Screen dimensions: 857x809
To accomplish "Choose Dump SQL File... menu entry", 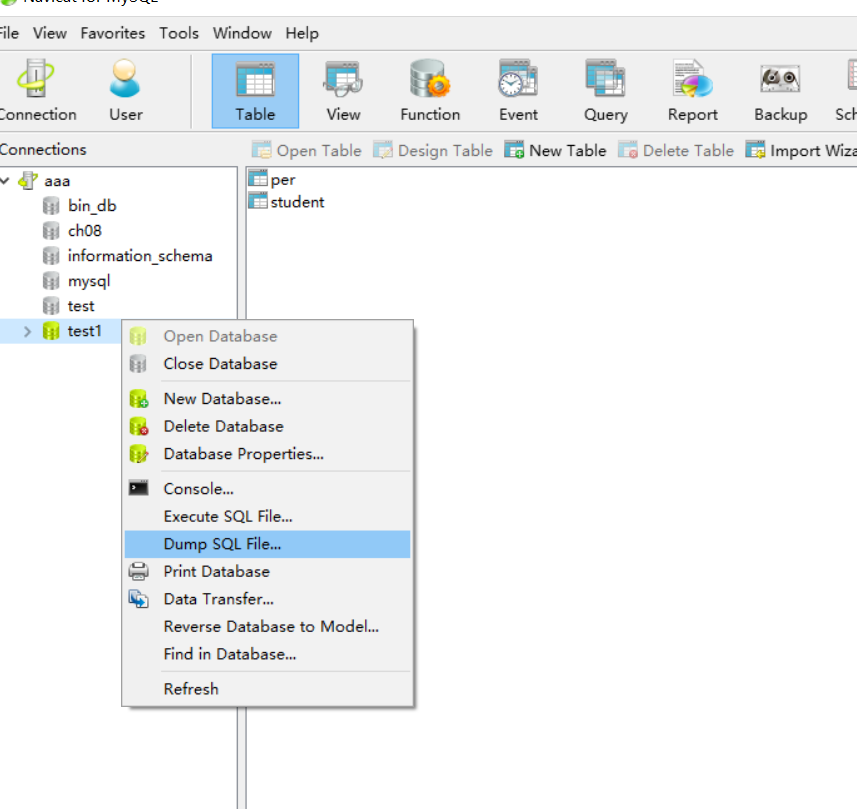I will [x=267, y=544].
